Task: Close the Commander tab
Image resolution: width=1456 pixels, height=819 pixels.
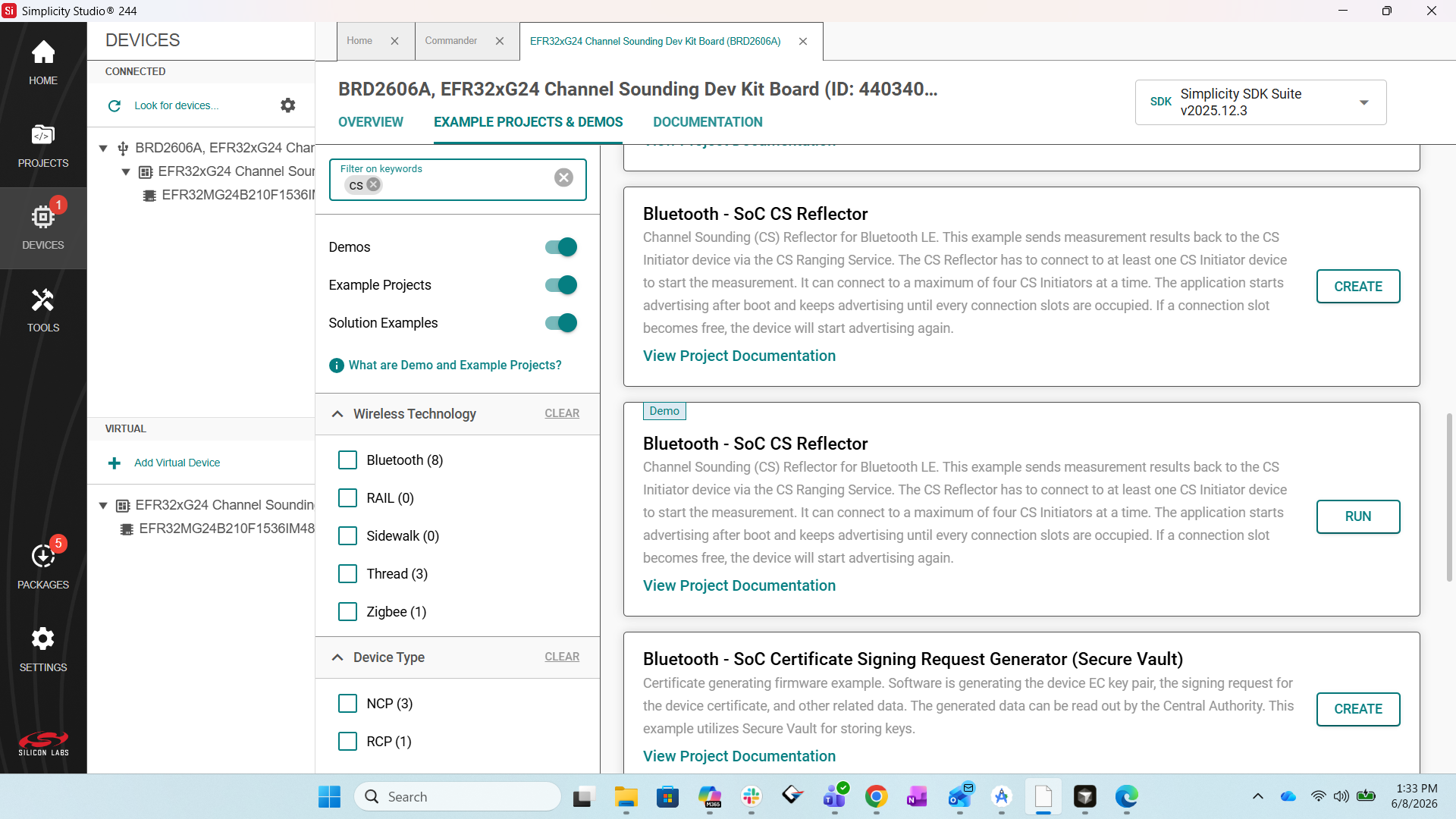Action: point(500,41)
